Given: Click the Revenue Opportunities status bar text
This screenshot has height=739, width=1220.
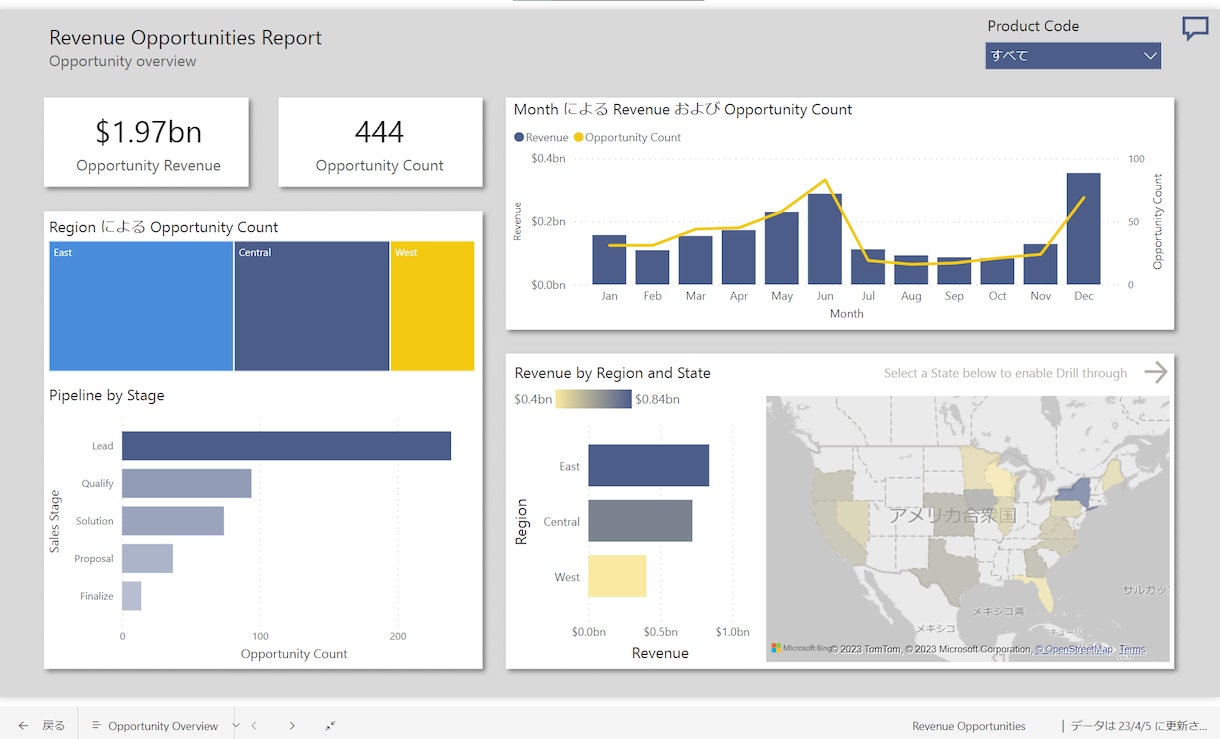Looking at the screenshot, I should (x=969, y=726).
